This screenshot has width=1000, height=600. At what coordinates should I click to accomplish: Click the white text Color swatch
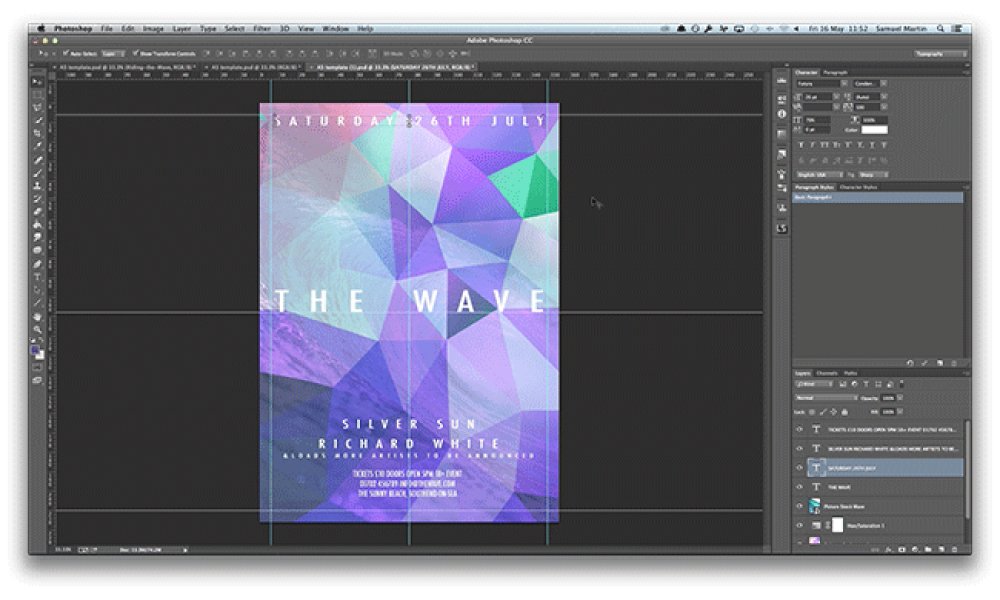873,129
